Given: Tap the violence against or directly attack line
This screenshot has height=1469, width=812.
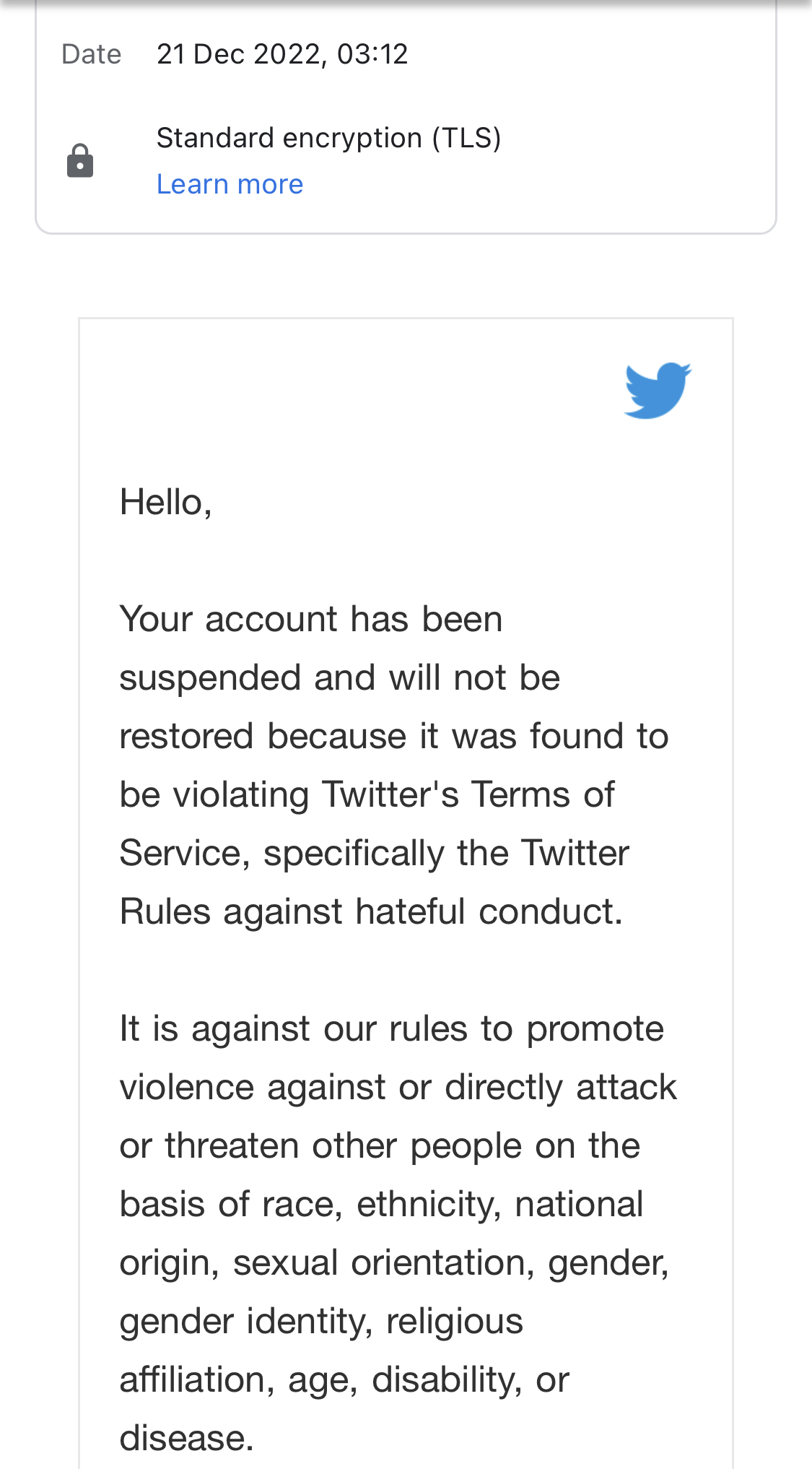Looking at the screenshot, I should 398,1088.
